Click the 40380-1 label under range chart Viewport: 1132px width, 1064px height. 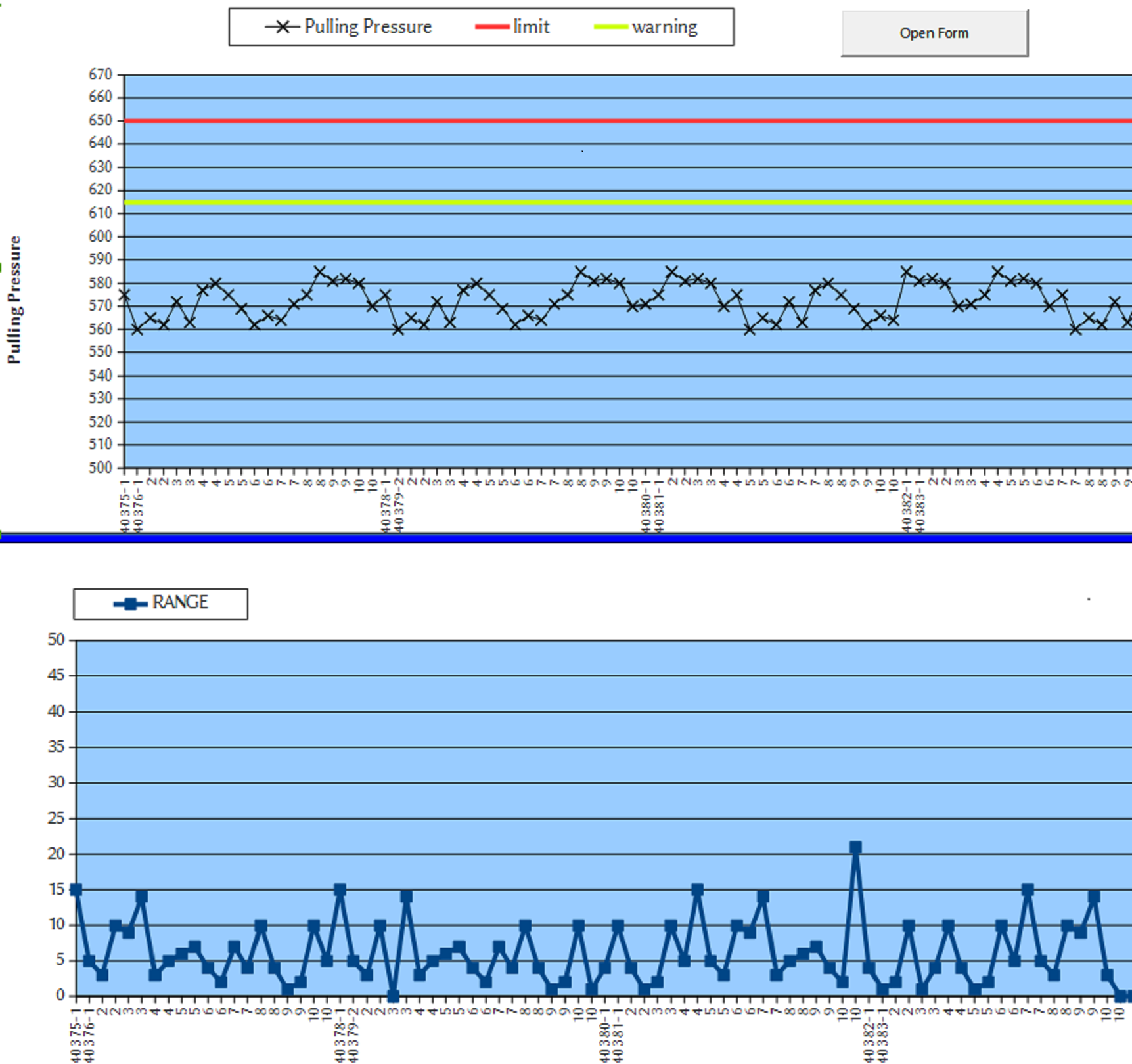point(604,1034)
